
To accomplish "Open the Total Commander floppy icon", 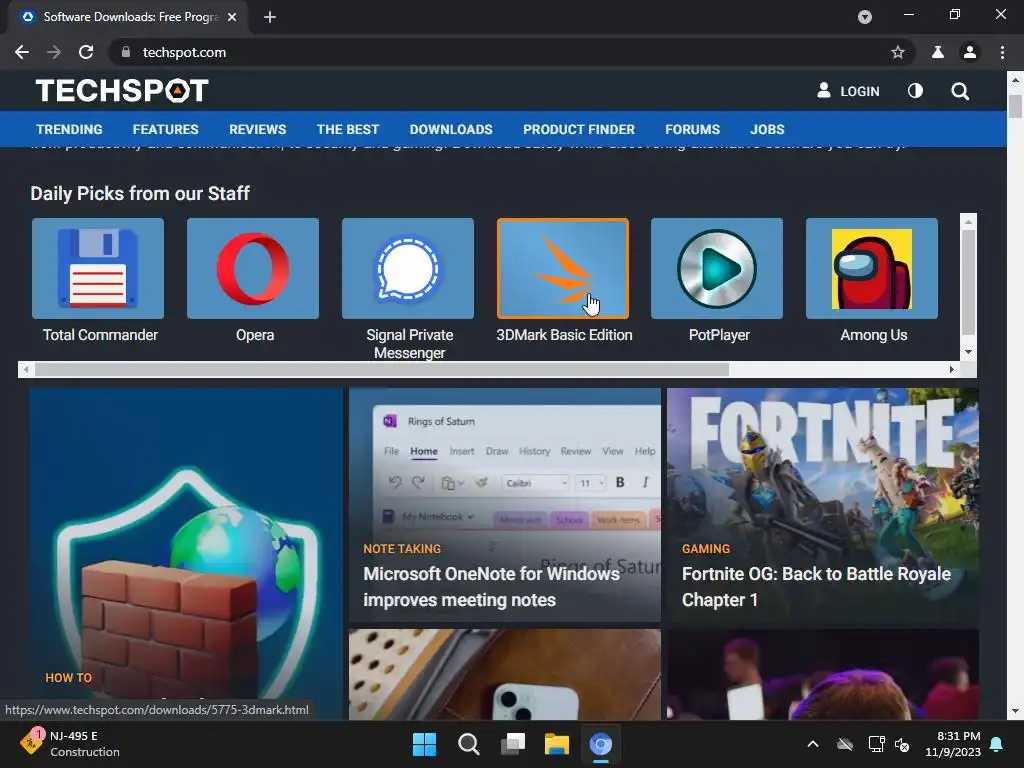I will (98, 268).
